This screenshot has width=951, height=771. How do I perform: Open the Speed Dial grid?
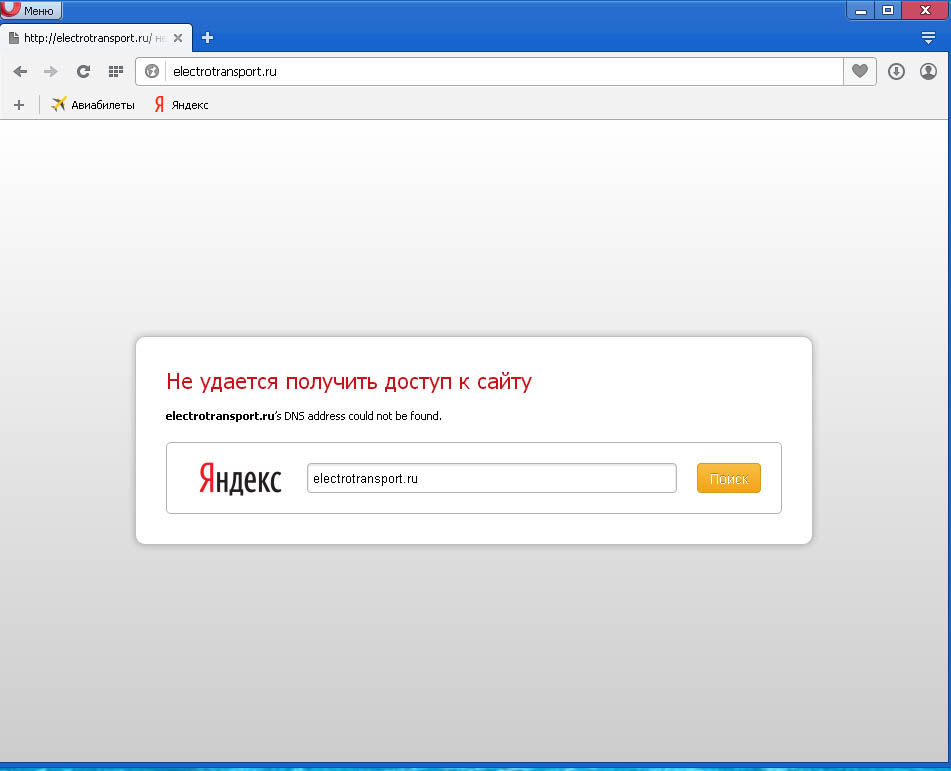115,71
